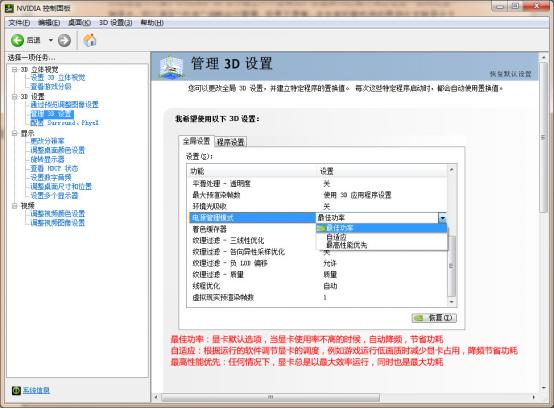Select the 最大预渲染帧数 row
554x409 pixels.
[x=318, y=195]
